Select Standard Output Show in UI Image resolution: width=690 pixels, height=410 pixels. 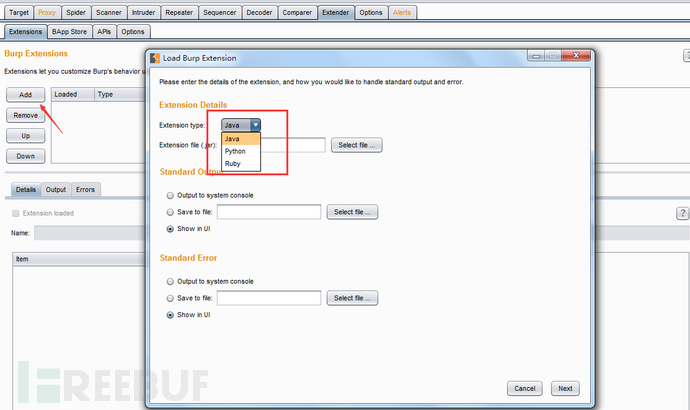(x=170, y=229)
